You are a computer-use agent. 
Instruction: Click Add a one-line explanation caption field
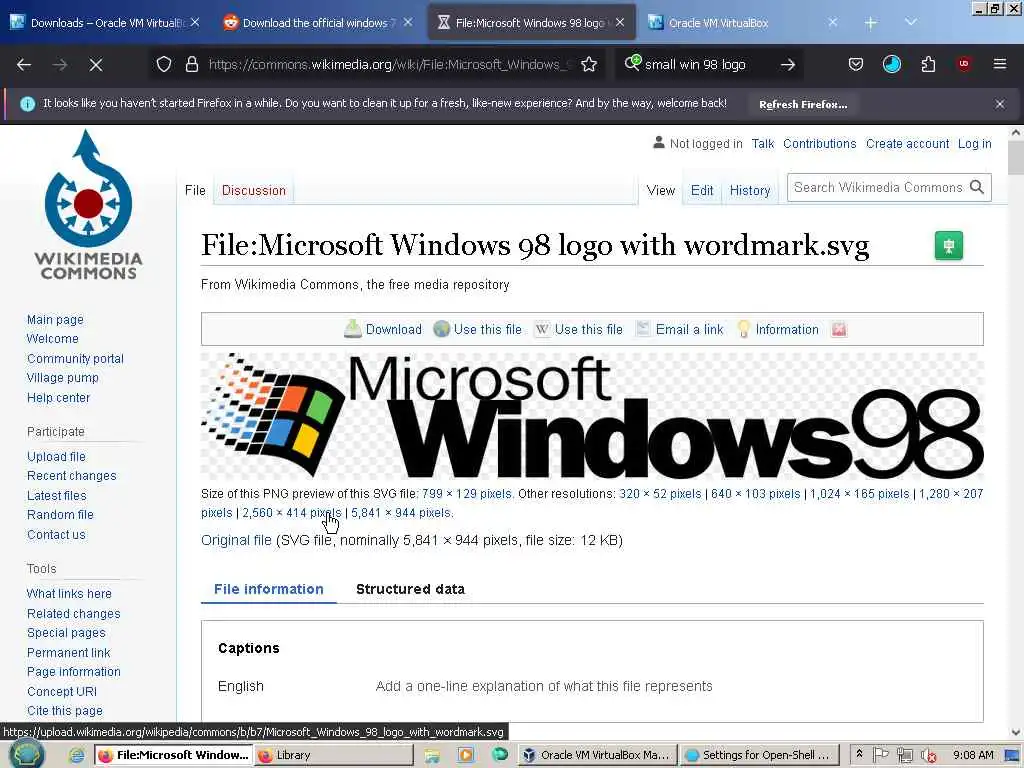point(543,686)
